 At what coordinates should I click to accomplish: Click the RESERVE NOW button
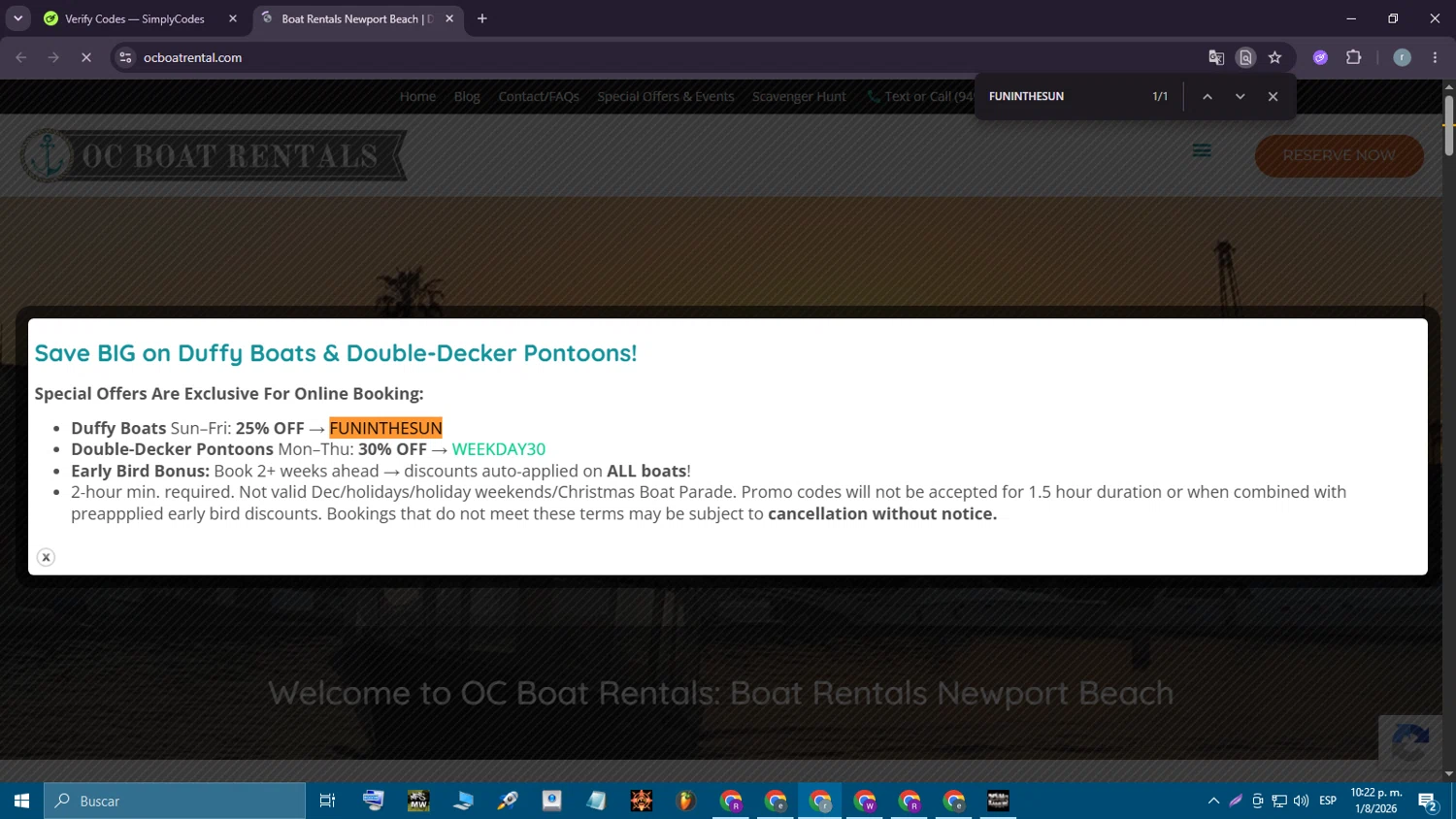pyautogui.click(x=1340, y=155)
